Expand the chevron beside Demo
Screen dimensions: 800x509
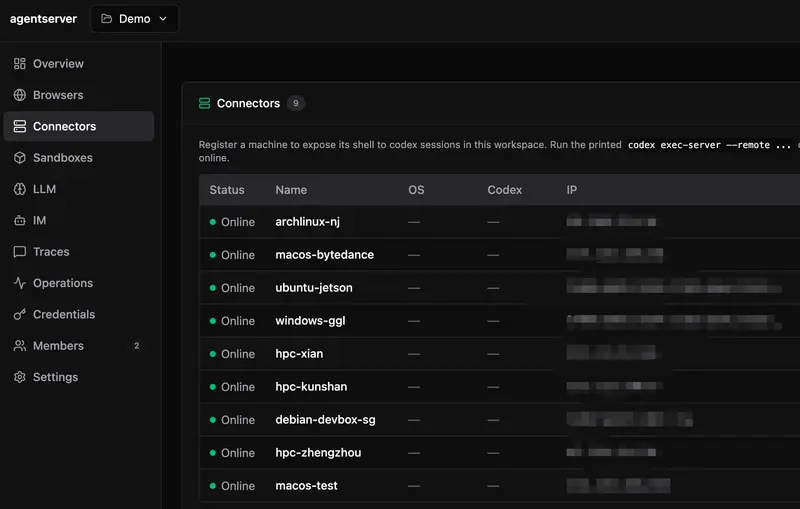(163, 19)
